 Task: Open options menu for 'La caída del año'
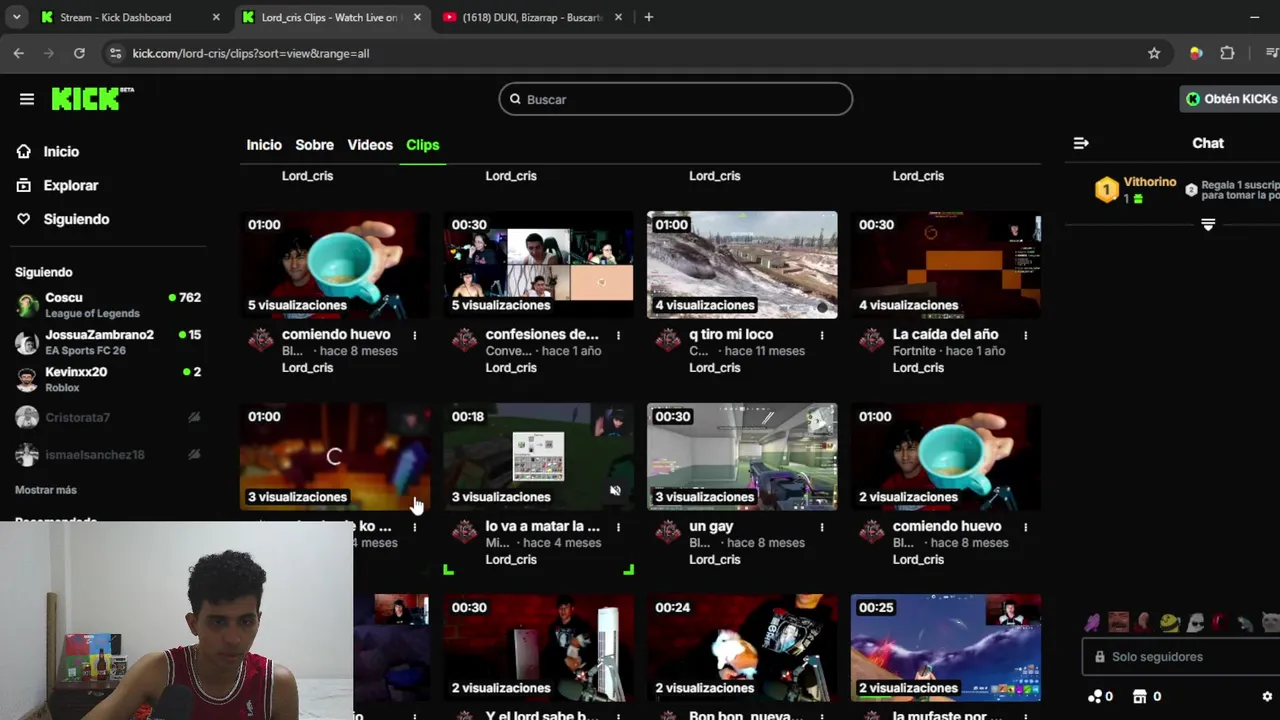pyautogui.click(x=1025, y=335)
